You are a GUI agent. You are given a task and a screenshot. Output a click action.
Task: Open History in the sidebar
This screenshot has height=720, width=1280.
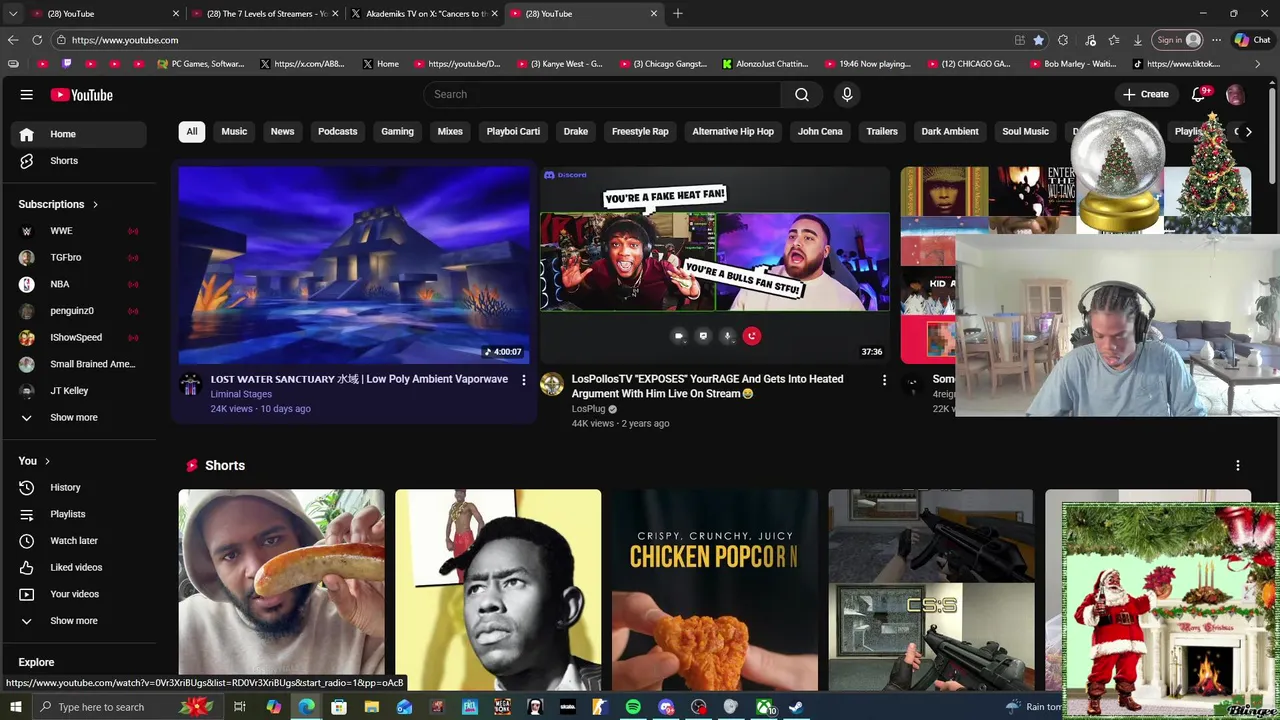(x=77, y=487)
